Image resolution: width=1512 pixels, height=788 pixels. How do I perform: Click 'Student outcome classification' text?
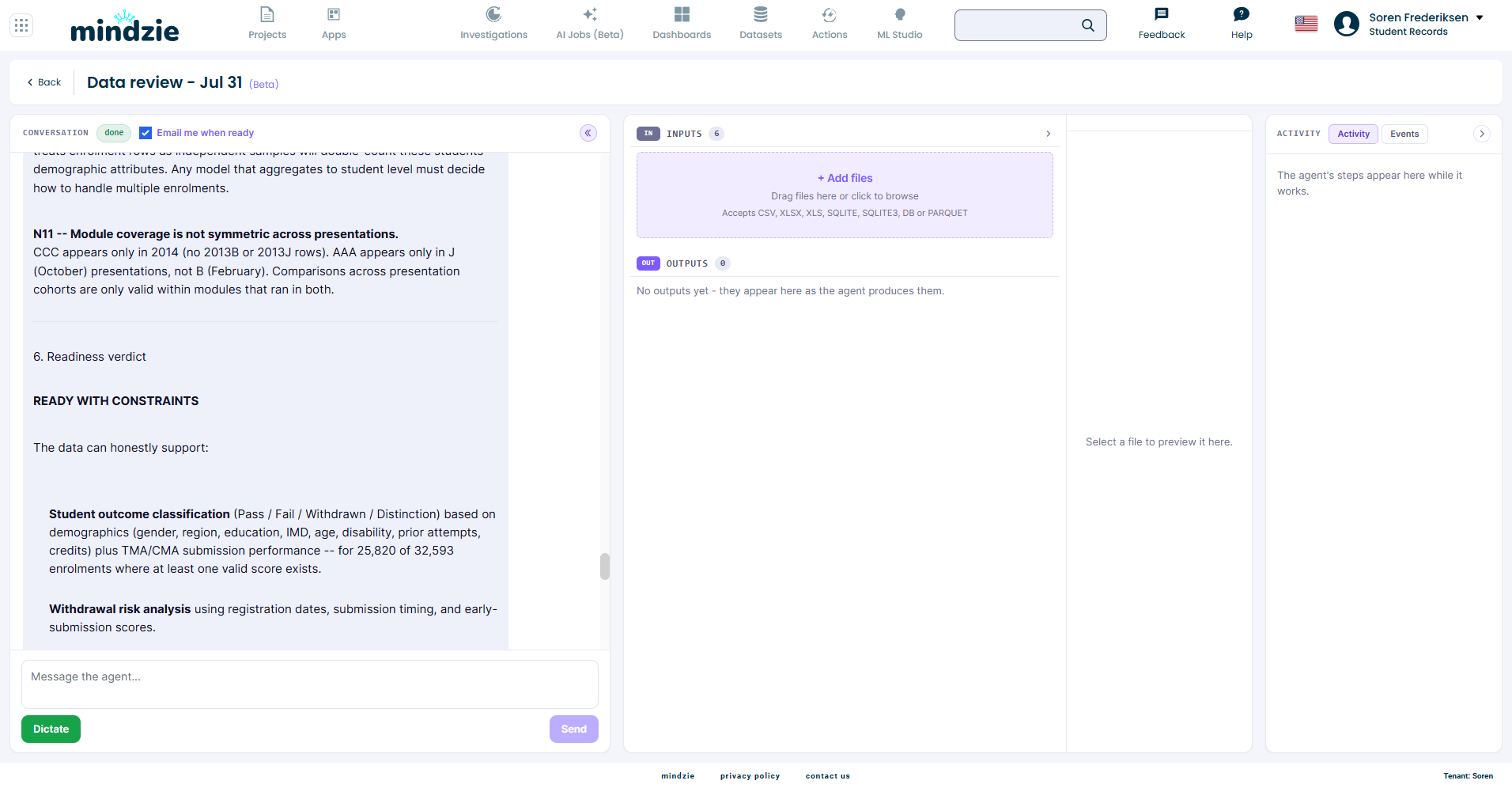(139, 514)
